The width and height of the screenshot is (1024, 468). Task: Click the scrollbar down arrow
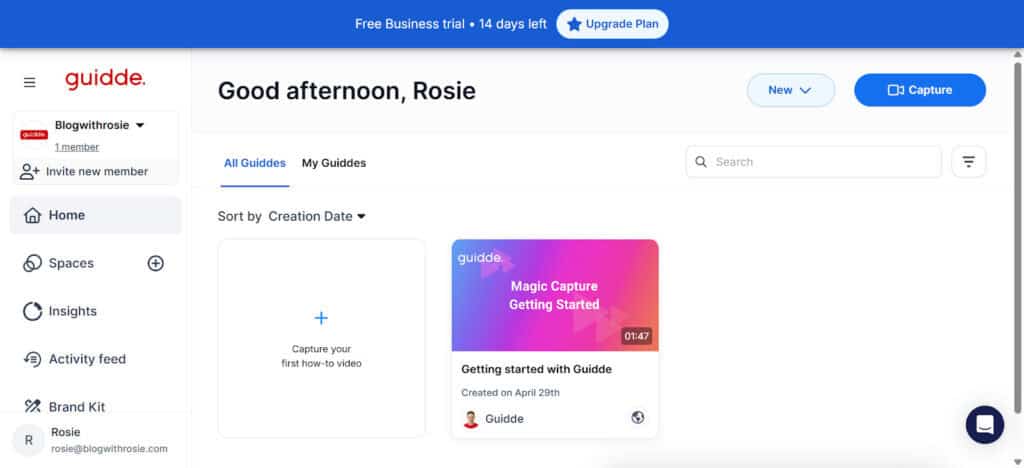click(1017, 461)
